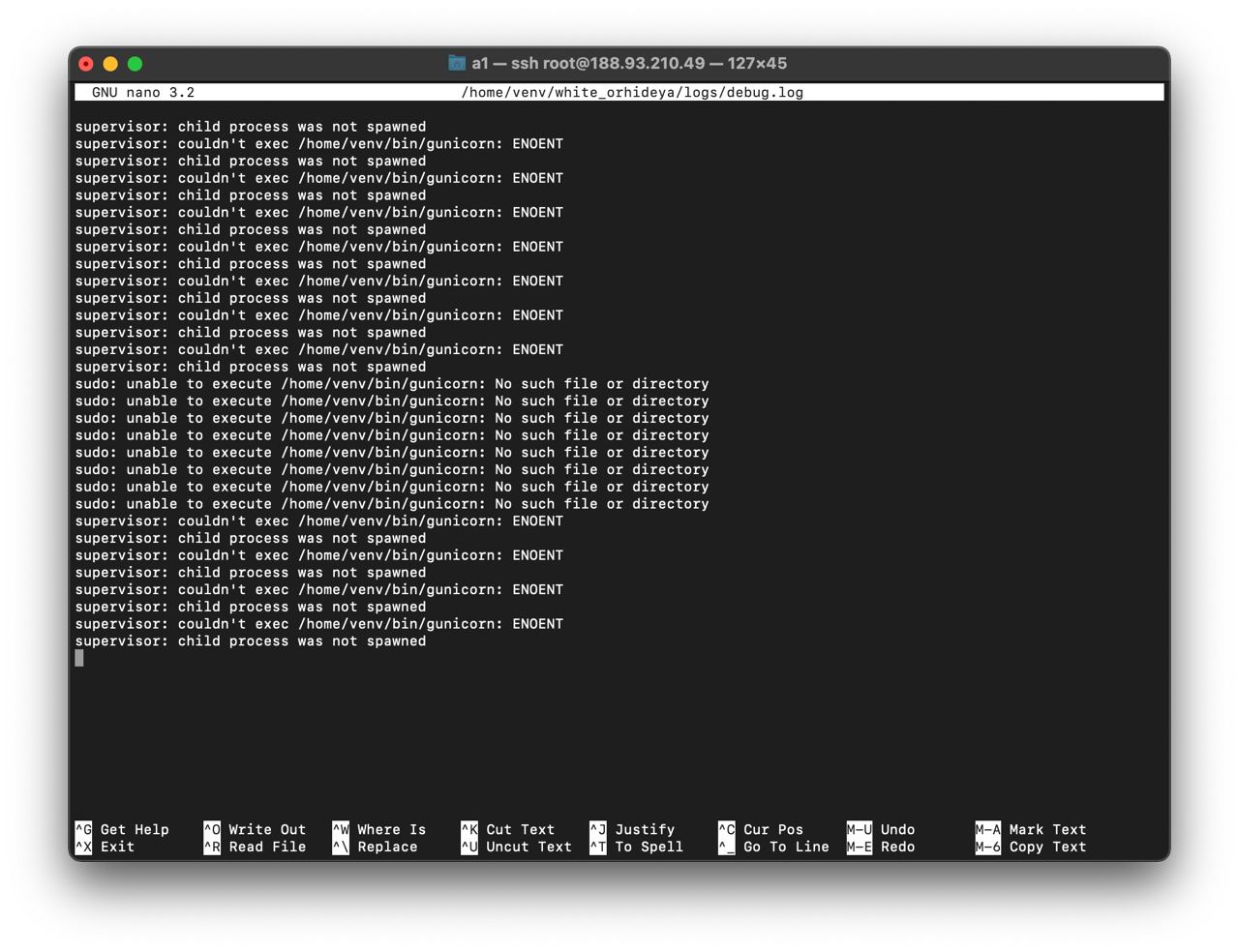Click the last 'sudo: unable to execute' line
1239x952 pixels.
coord(392,504)
